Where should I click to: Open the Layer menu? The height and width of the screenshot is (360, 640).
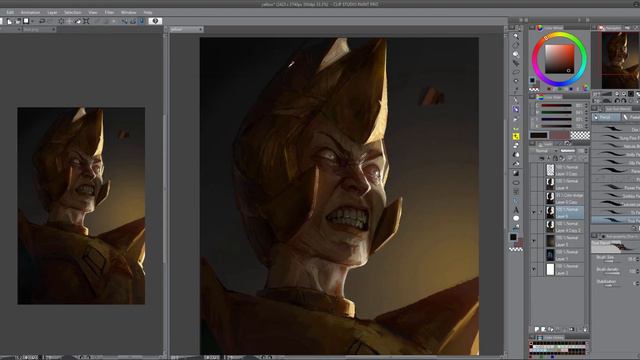click(52, 12)
